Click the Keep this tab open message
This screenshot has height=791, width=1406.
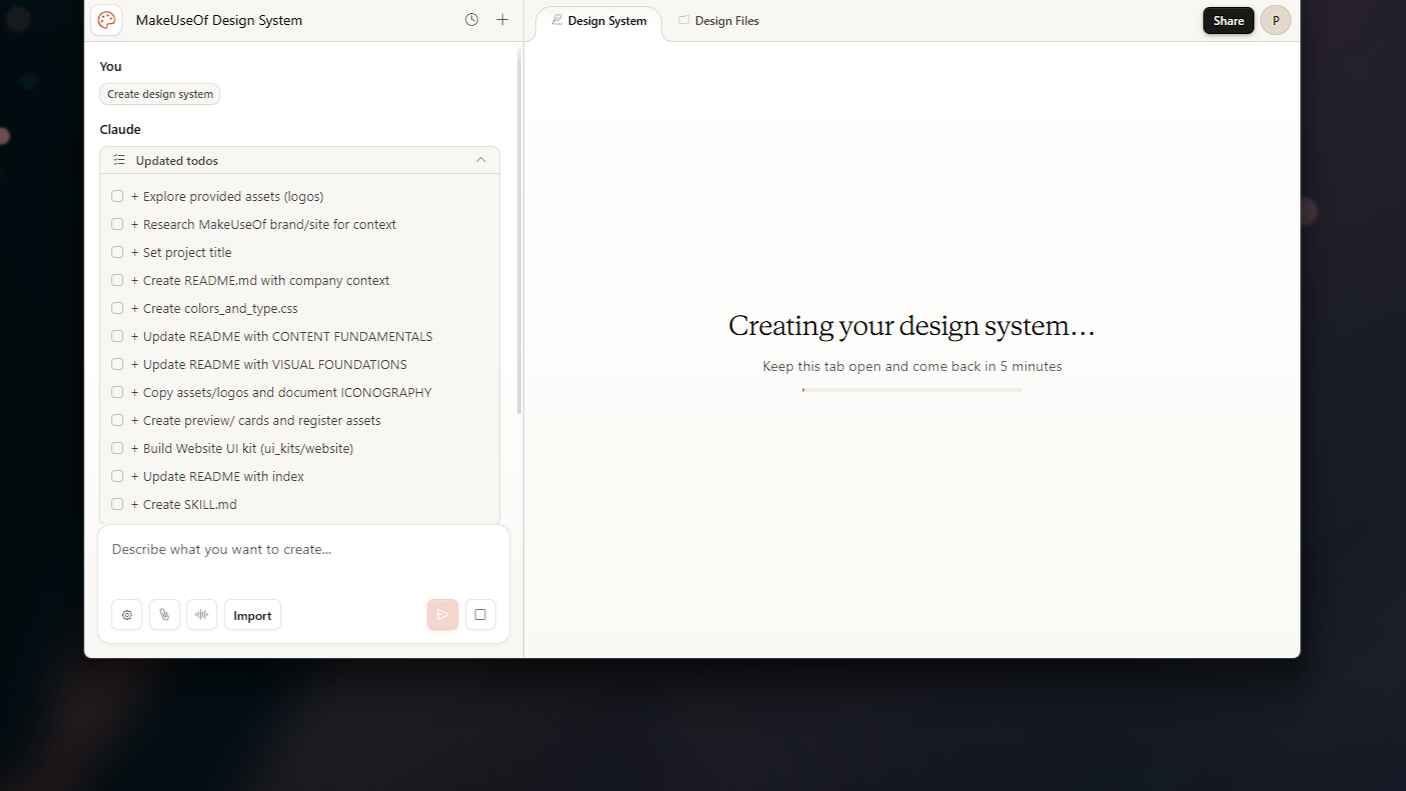(x=912, y=366)
